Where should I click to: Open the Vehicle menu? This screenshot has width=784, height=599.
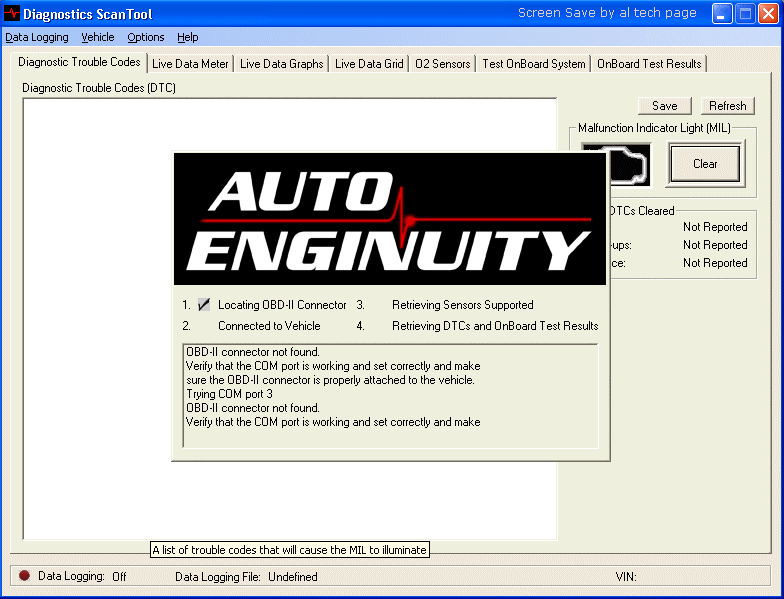pyautogui.click(x=98, y=37)
